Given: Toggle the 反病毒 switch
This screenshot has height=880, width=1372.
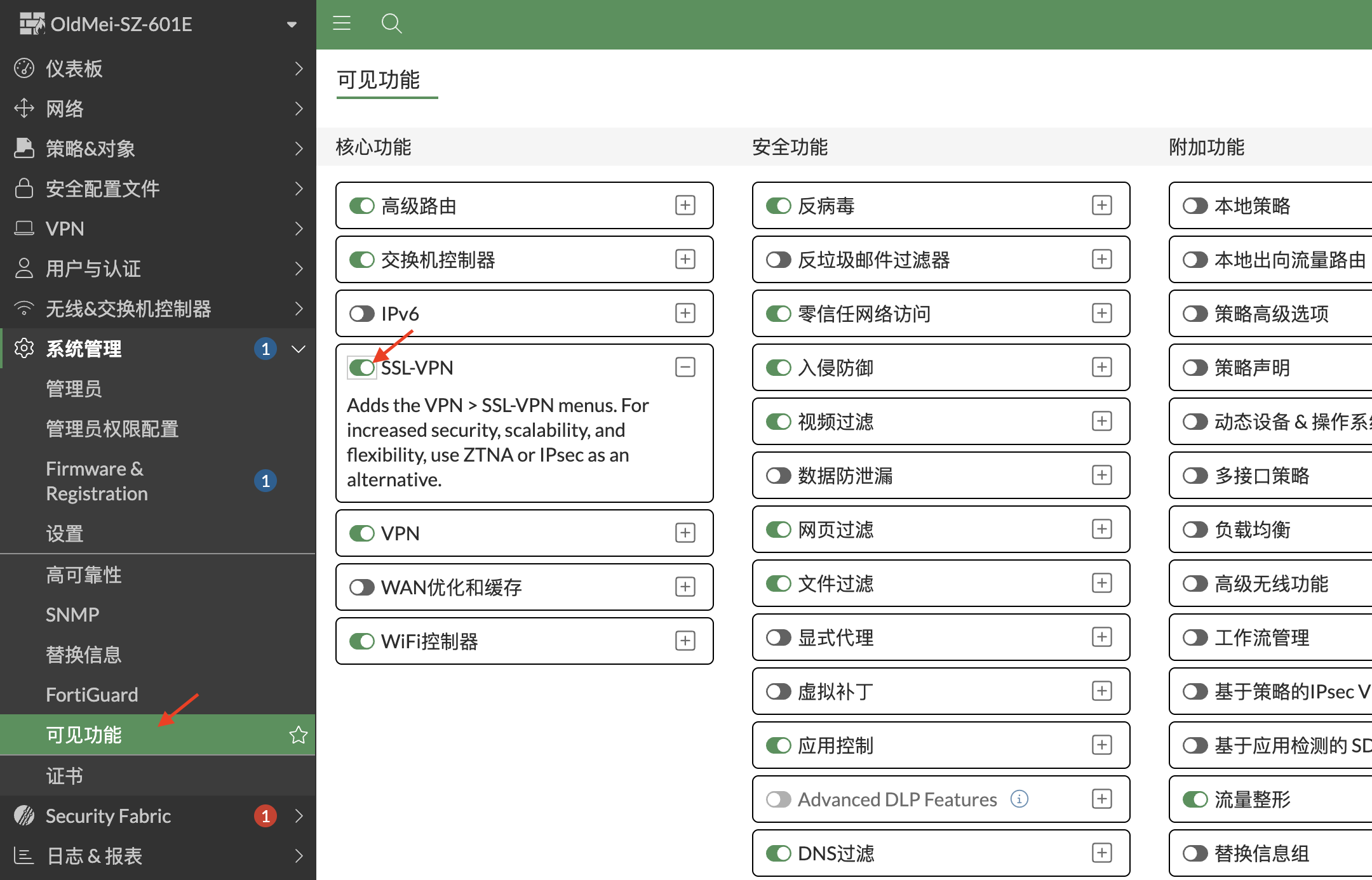Looking at the screenshot, I should pos(779,206).
